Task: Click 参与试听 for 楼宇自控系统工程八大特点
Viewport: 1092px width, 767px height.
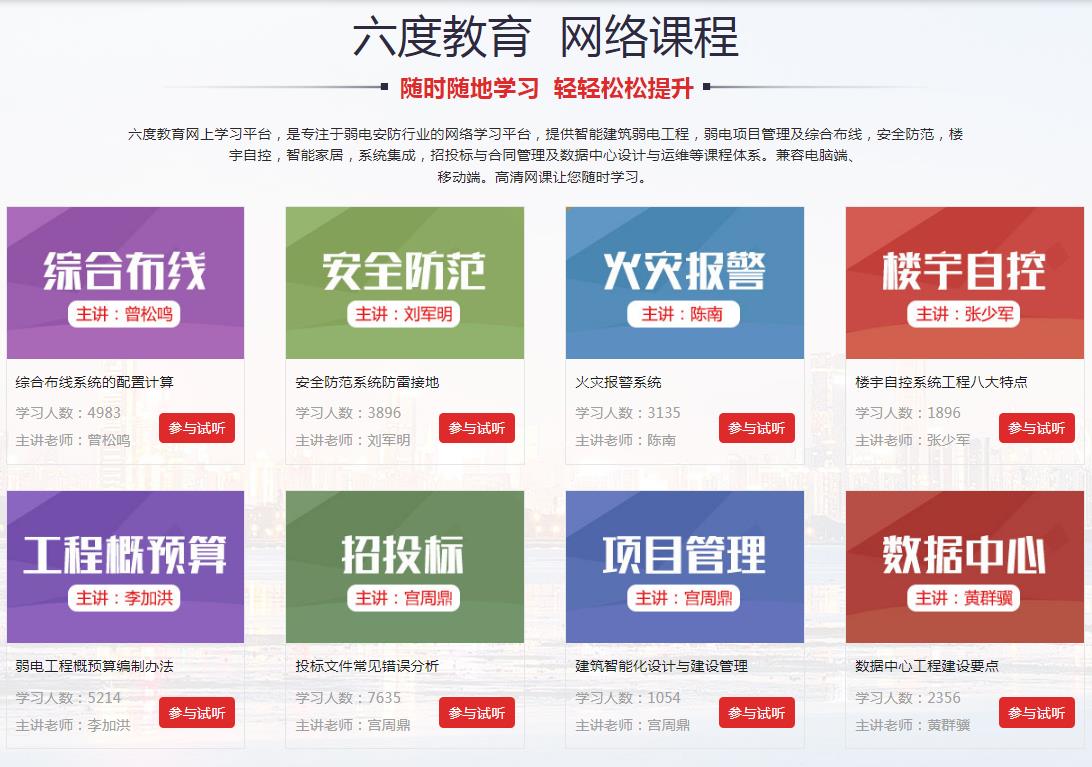Action: 1037,428
